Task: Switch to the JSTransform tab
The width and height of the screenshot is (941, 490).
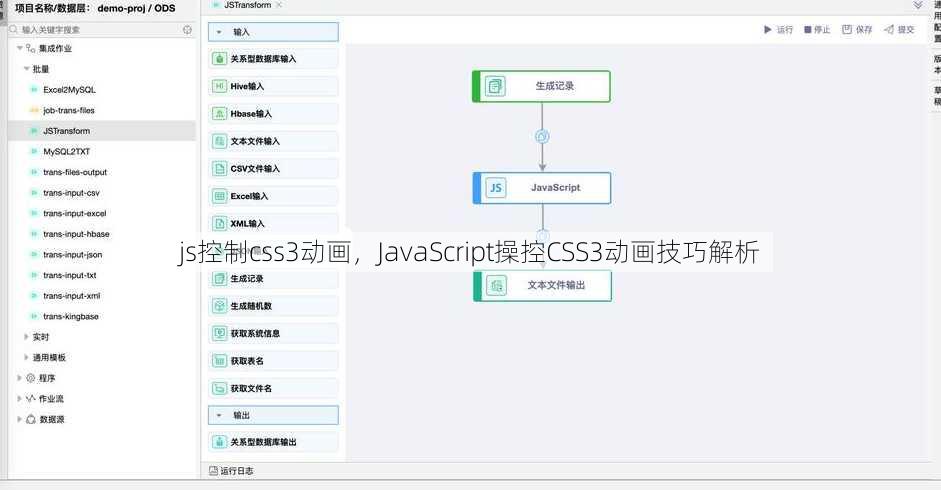Action: pos(247,5)
